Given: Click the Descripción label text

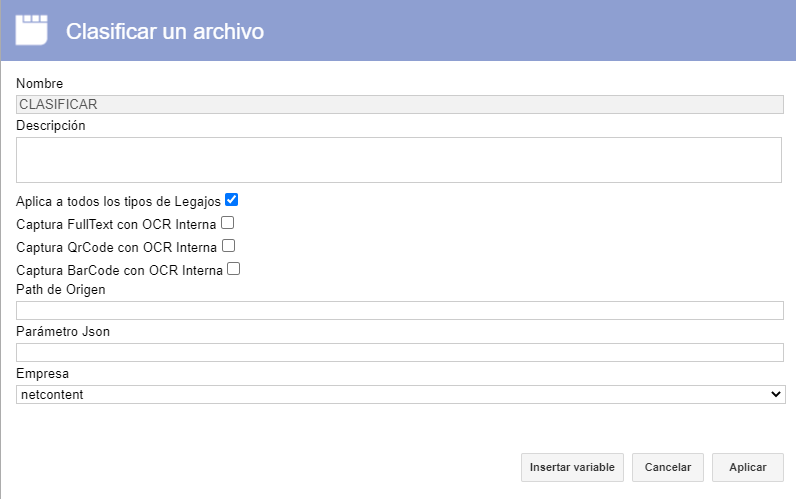Looking at the screenshot, I should [x=51, y=125].
